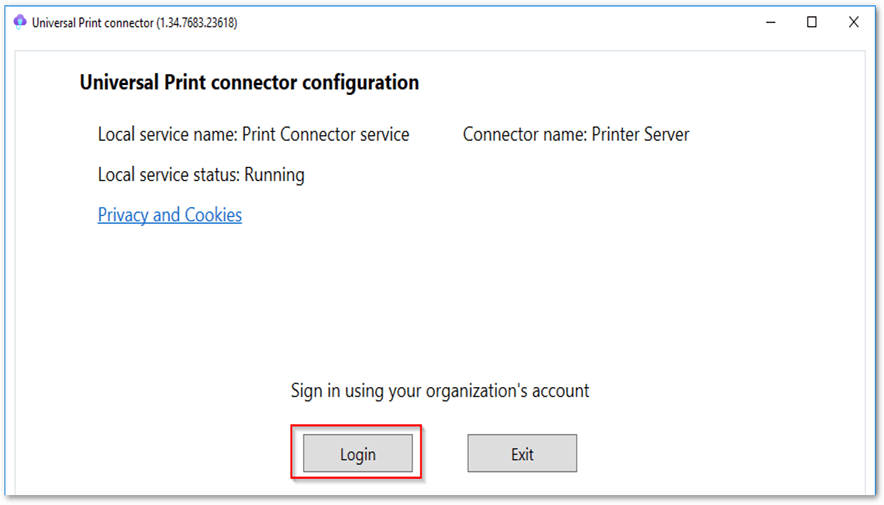Click the Local service status label
The height and width of the screenshot is (505, 884).
(169, 175)
